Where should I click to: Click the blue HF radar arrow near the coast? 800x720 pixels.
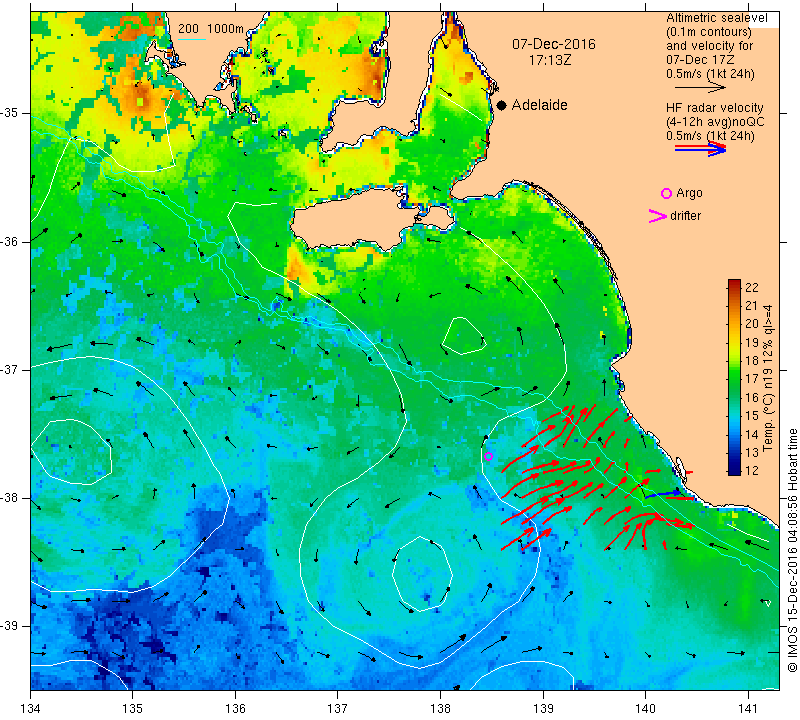click(x=662, y=494)
